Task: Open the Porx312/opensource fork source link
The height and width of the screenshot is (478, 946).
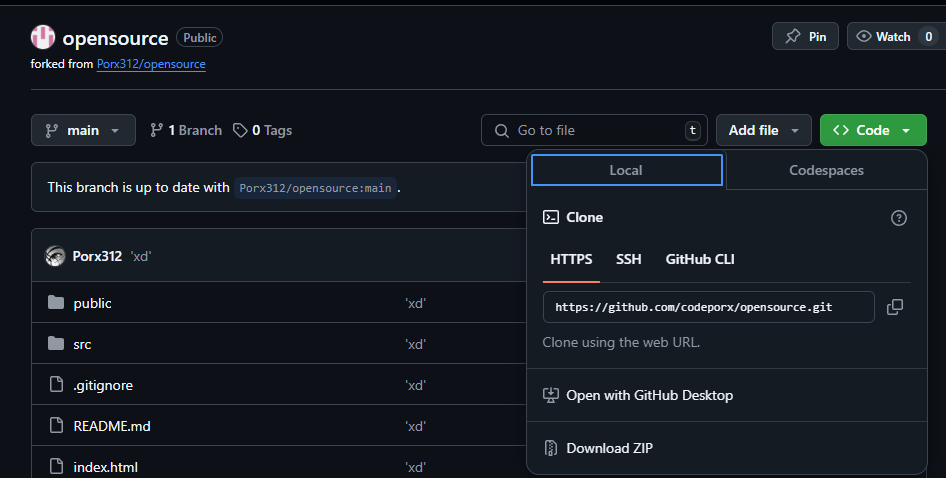Action: [x=151, y=64]
